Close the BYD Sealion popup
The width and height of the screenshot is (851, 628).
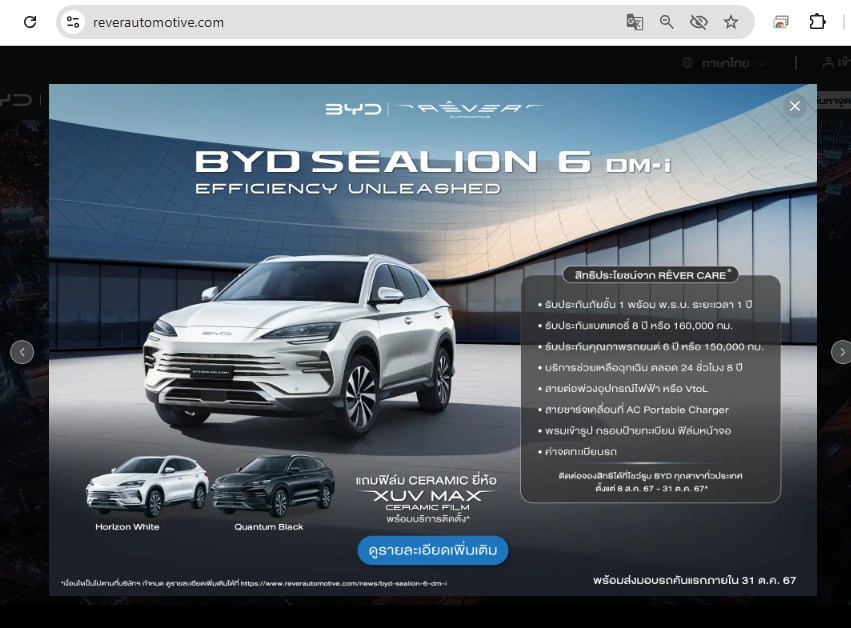point(795,106)
